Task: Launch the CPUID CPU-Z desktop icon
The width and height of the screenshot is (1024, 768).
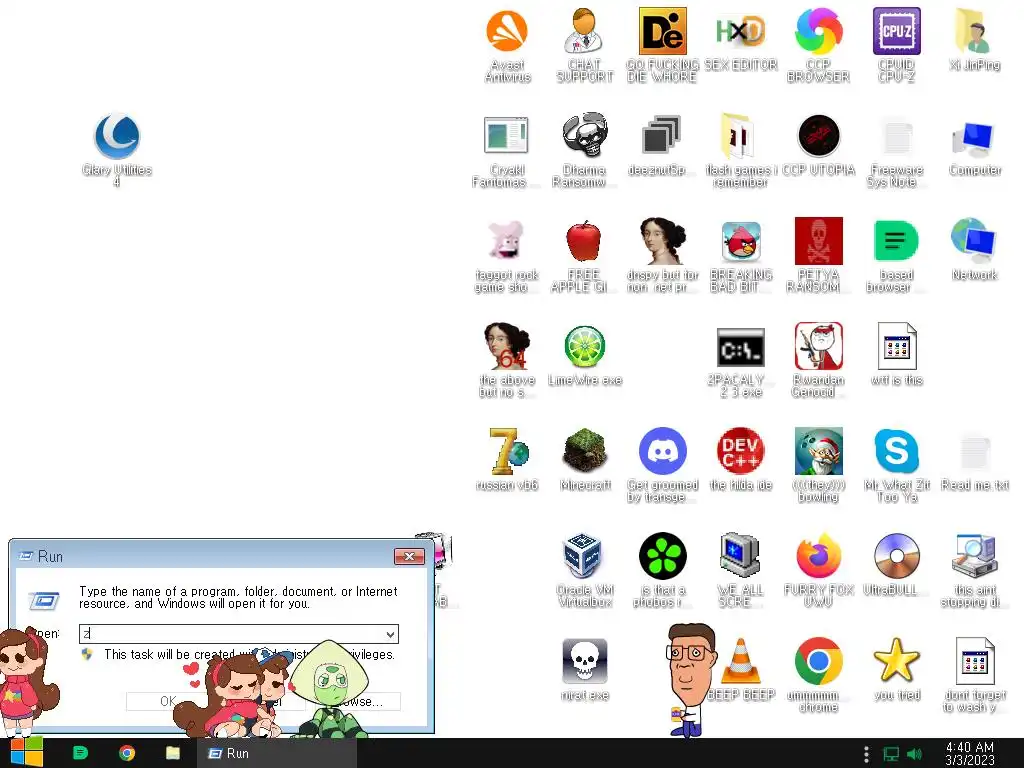Action: click(x=897, y=31)
